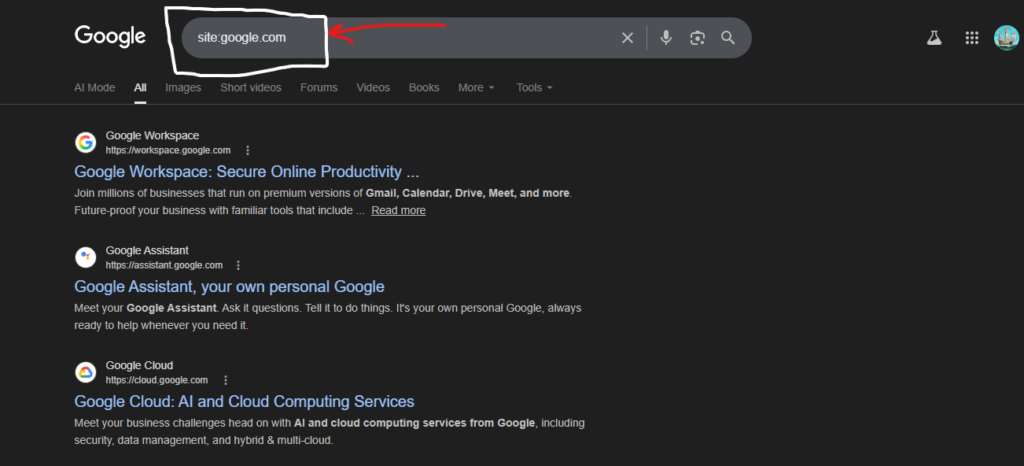Click the Google Assistant site name
The image size is (1024, 466).
point(147,251)
